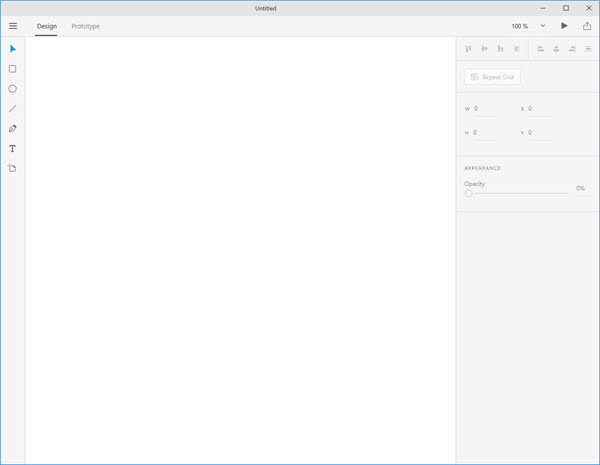This screenshot has width=600, height=465.
Task: Select the Ellipse tool
Action: (x=13, y=89)
